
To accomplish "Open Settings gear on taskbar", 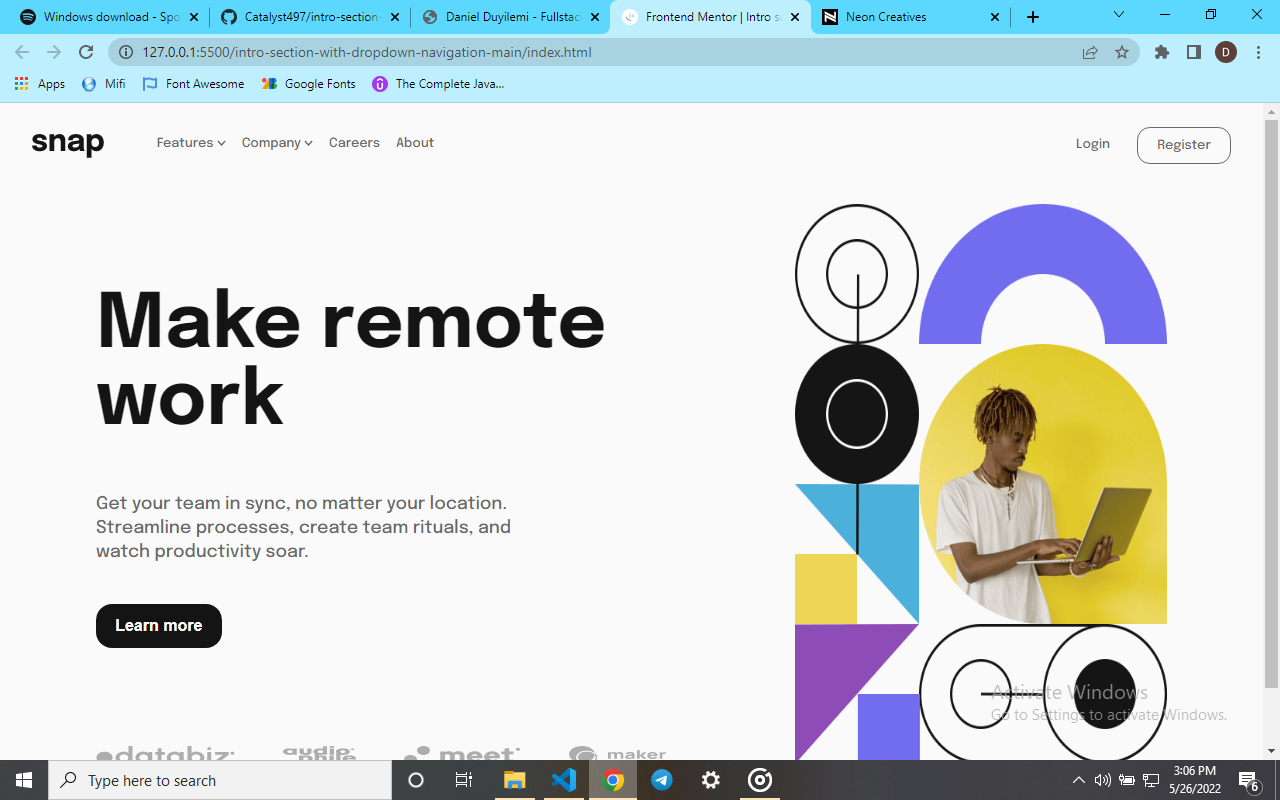I will 711,780.
